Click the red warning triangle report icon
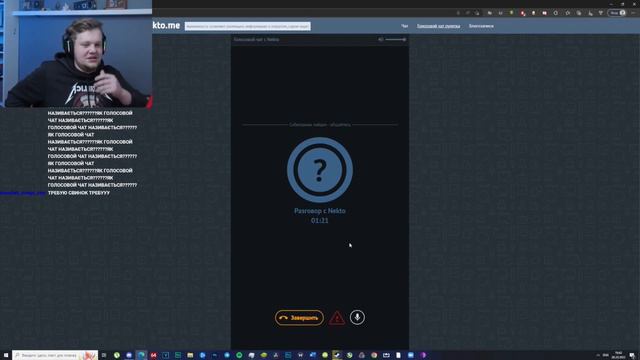640x360 pixels. (337, 318)
